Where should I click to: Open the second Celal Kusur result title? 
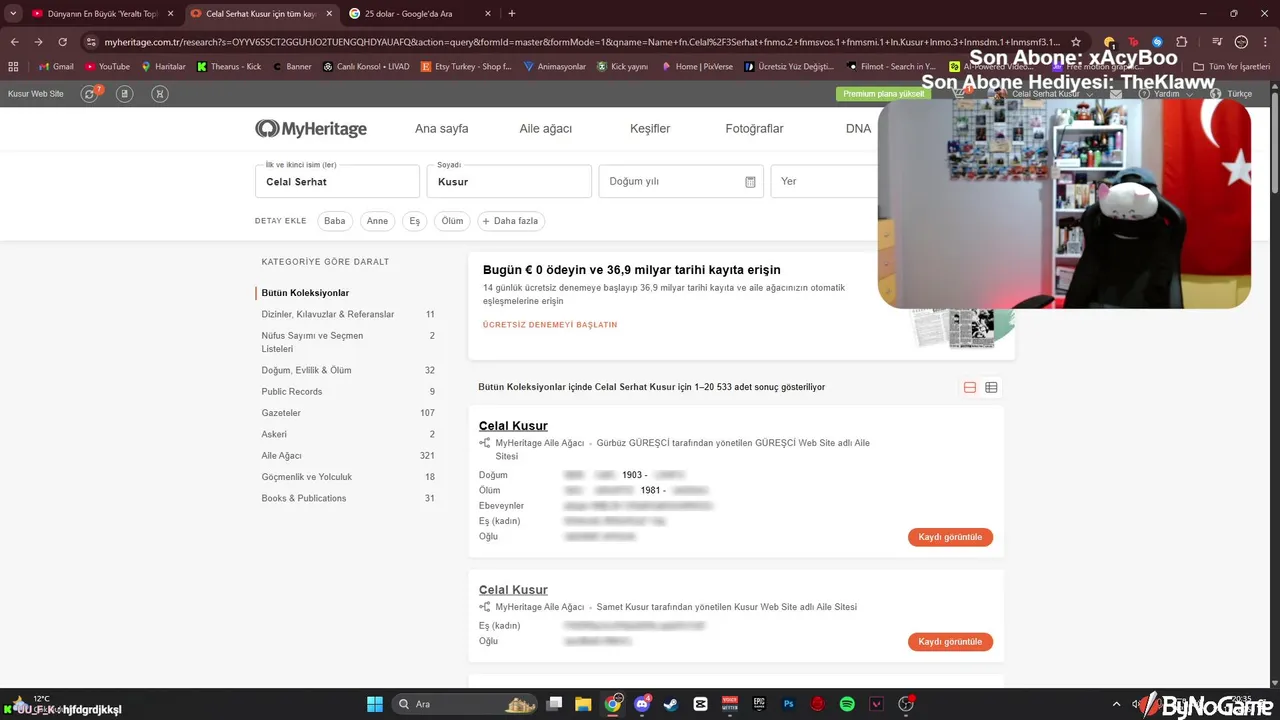tap(513, 590)
